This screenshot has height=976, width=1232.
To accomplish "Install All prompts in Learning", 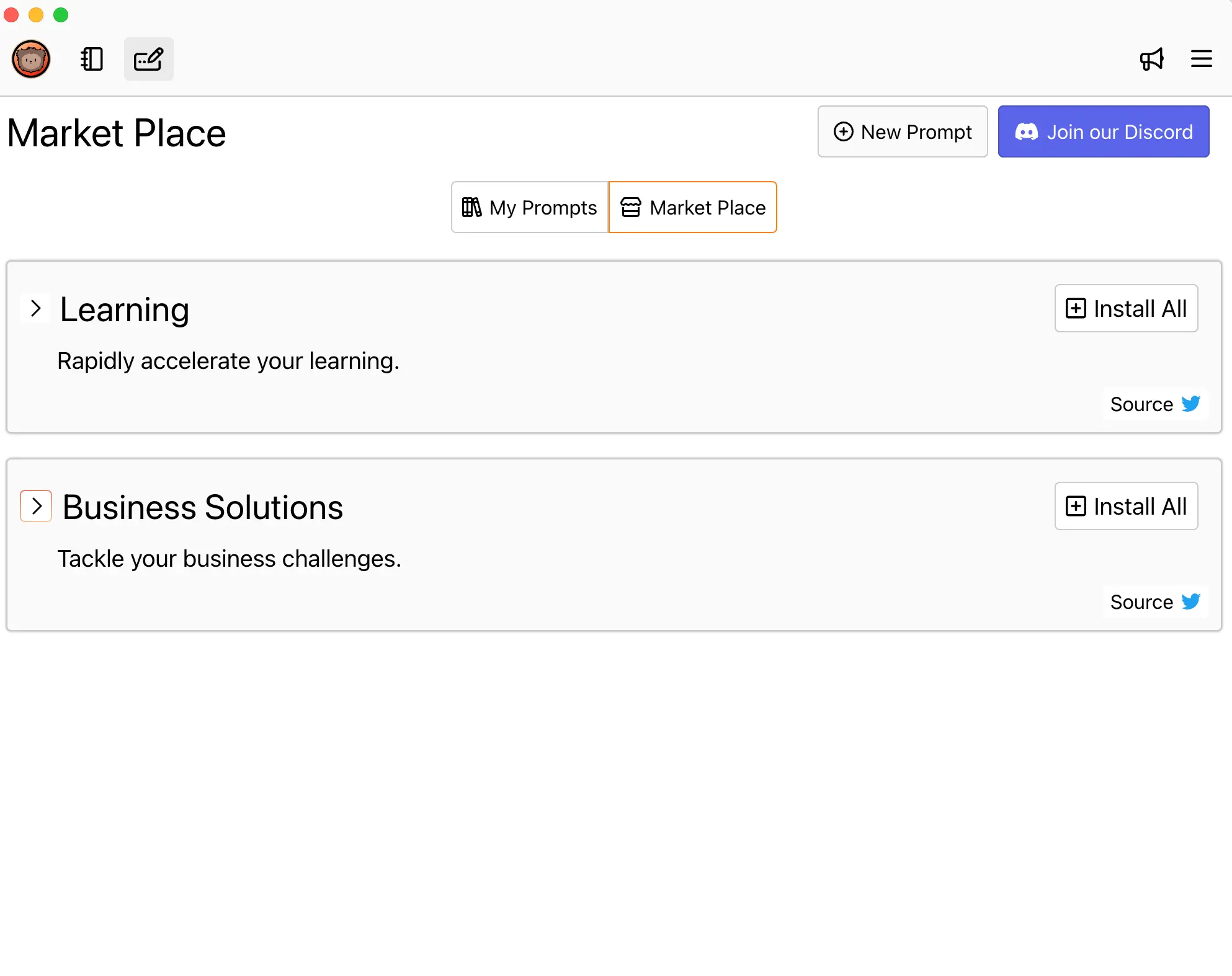I will [1126, 308].
